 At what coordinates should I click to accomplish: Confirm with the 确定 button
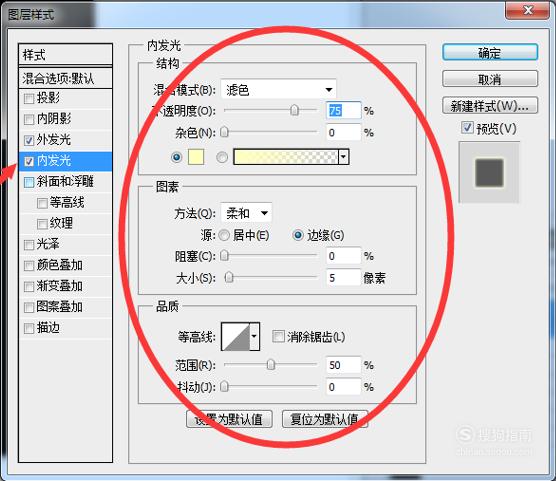(x=490, y=52)
